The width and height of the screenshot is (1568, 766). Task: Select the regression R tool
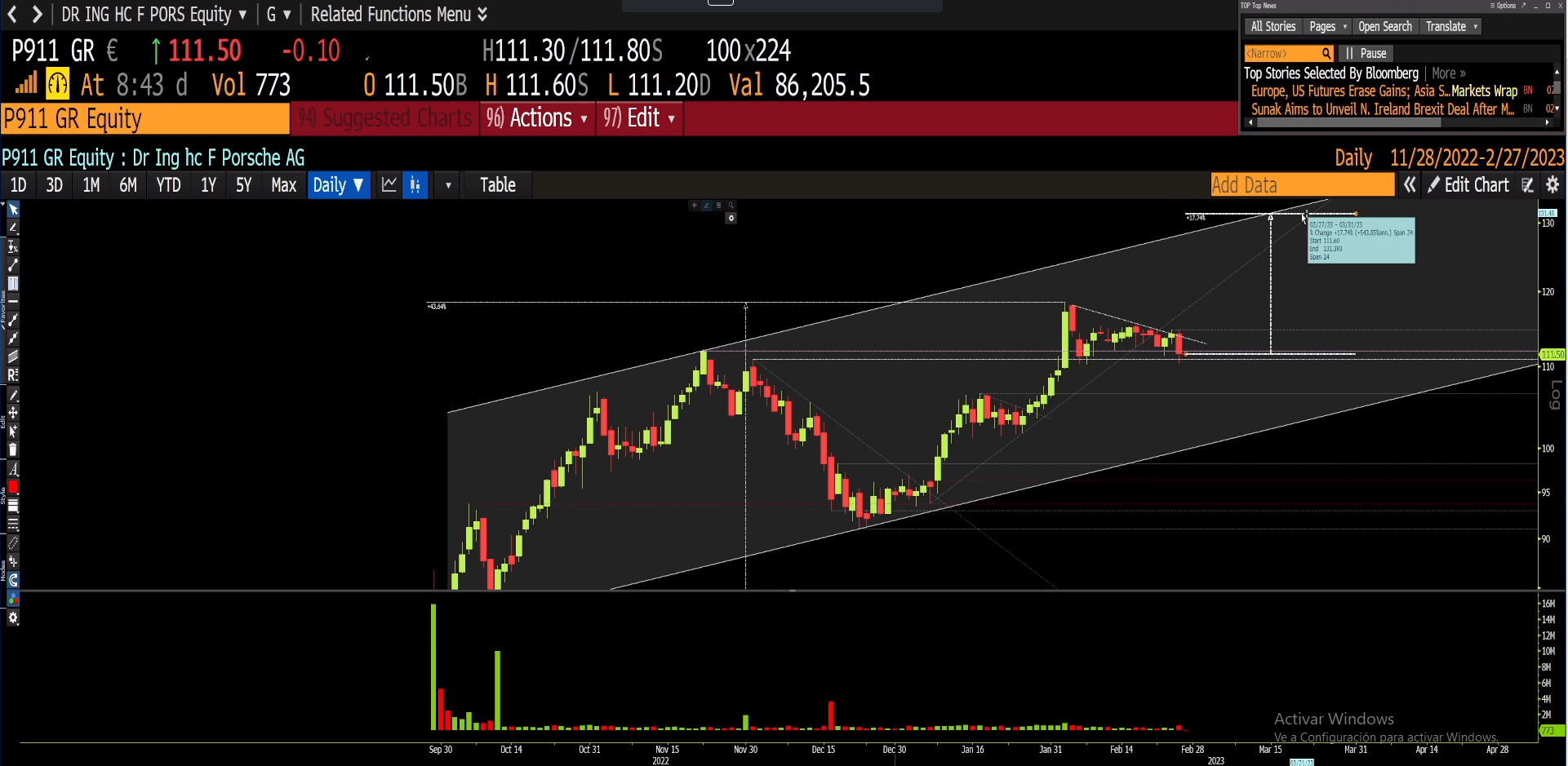tap(13, 375)
